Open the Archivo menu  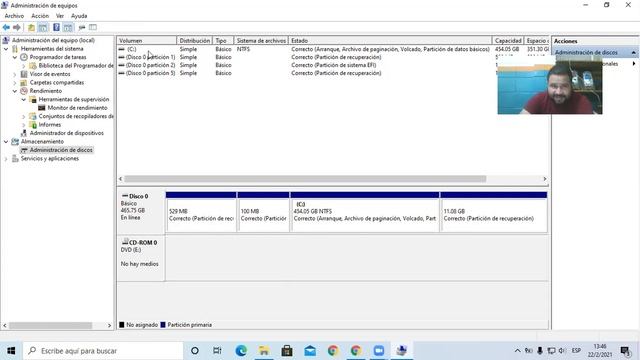pos(14,16)
